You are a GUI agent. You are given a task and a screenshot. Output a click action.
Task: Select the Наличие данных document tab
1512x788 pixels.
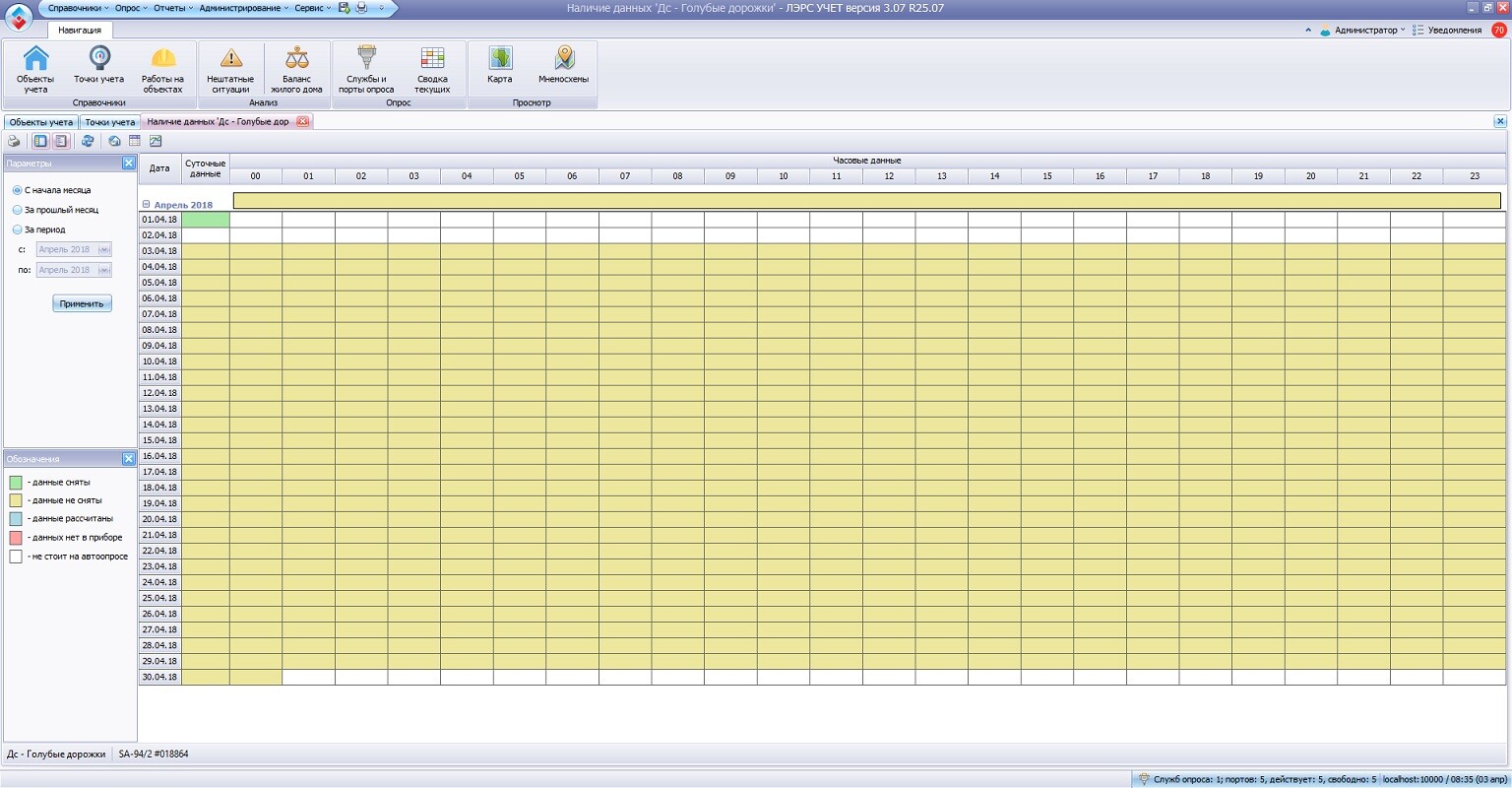point(219,122)
